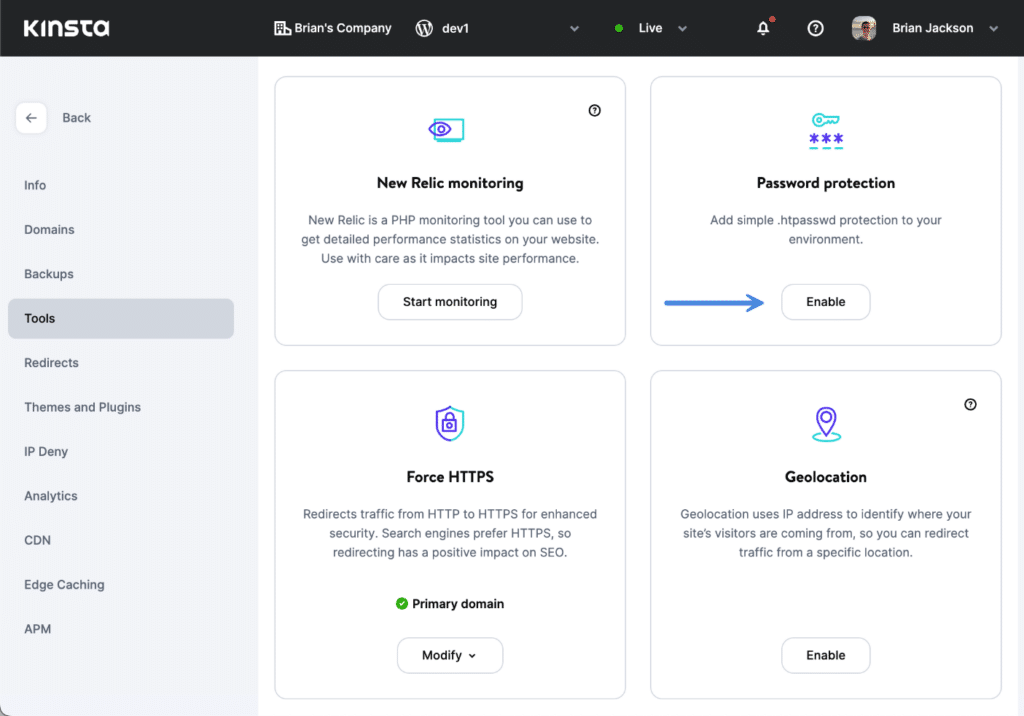Click the Force HTTPS description paragraph
The image size is (1024, 716).
450,534
